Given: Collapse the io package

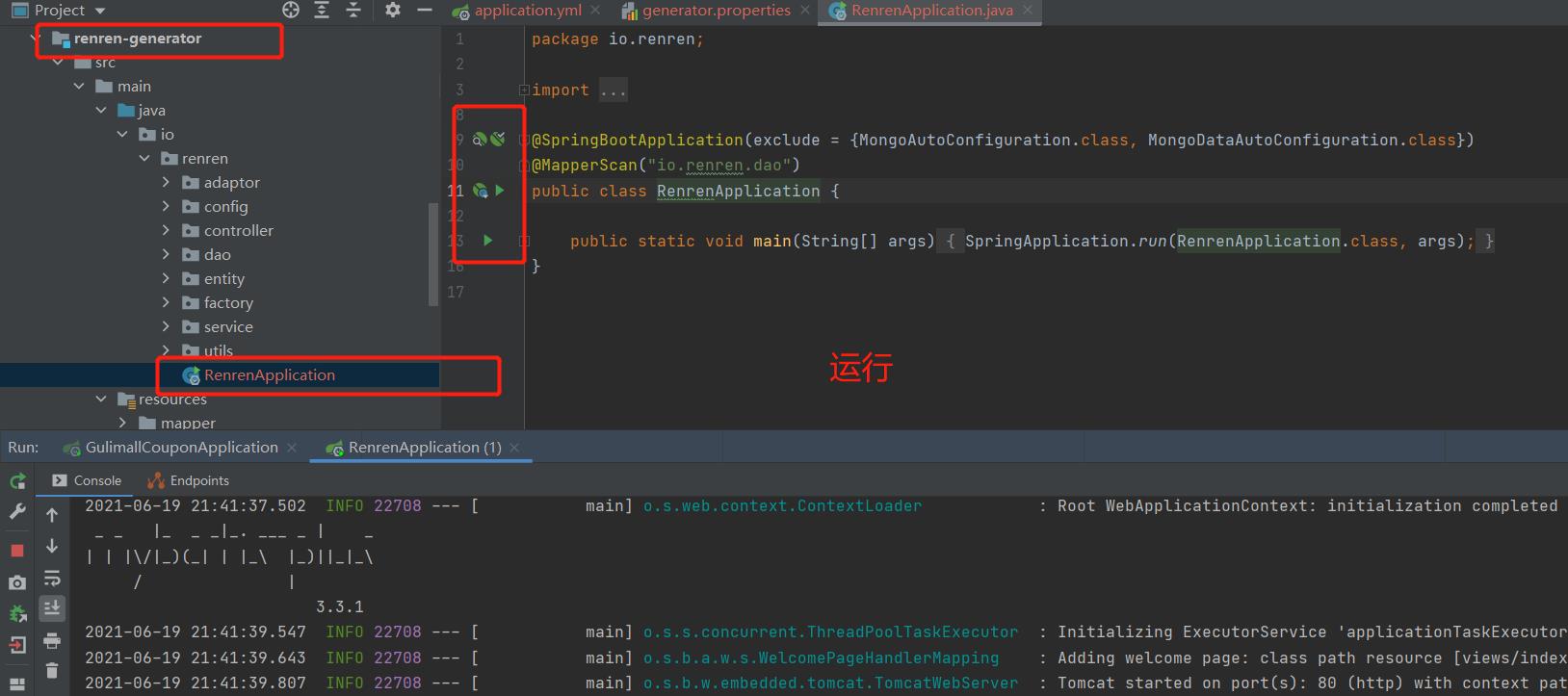Looking at the screenshot, I should point(122,134).
